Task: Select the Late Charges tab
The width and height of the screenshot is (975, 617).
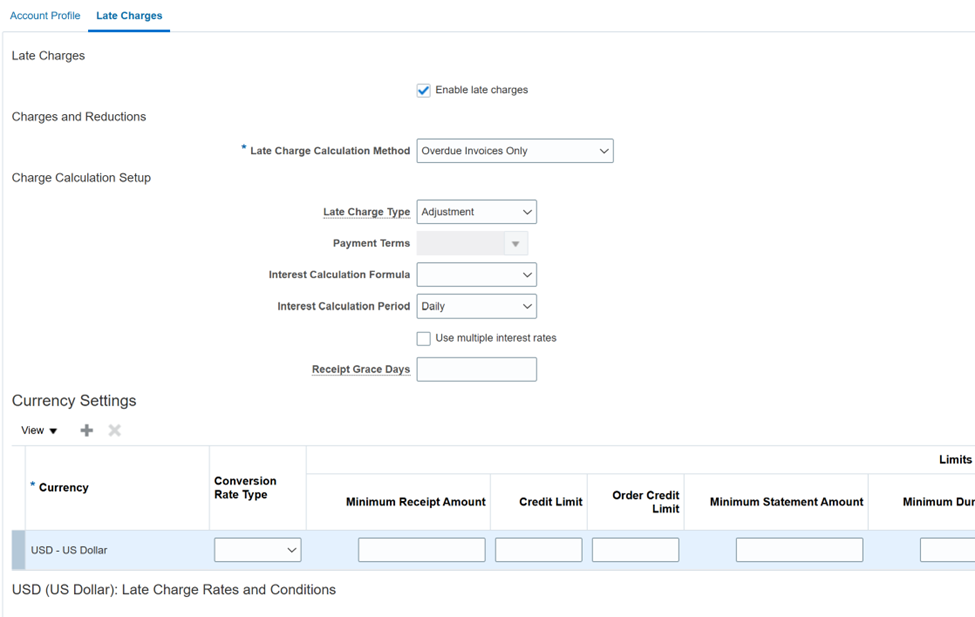Action: tap(129, 16)
